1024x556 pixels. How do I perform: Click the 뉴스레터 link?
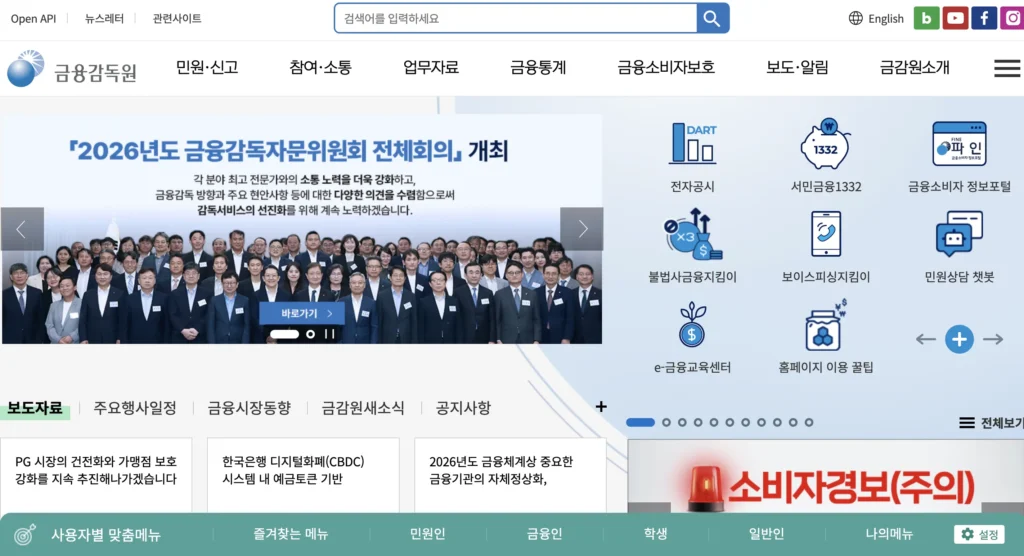[104, 19]
